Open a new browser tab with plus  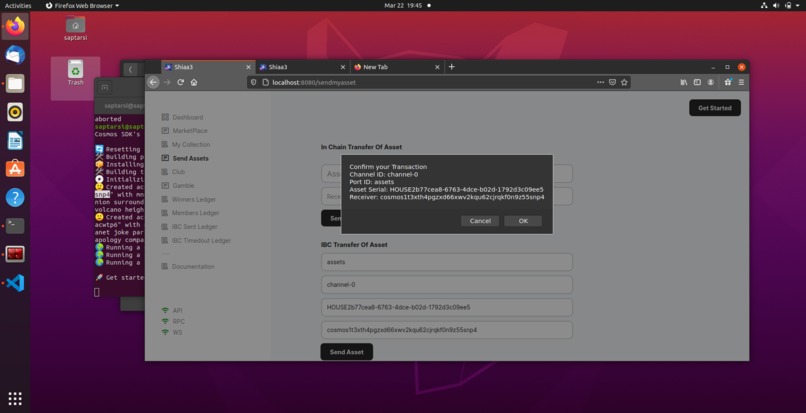(x=451, y=67)
